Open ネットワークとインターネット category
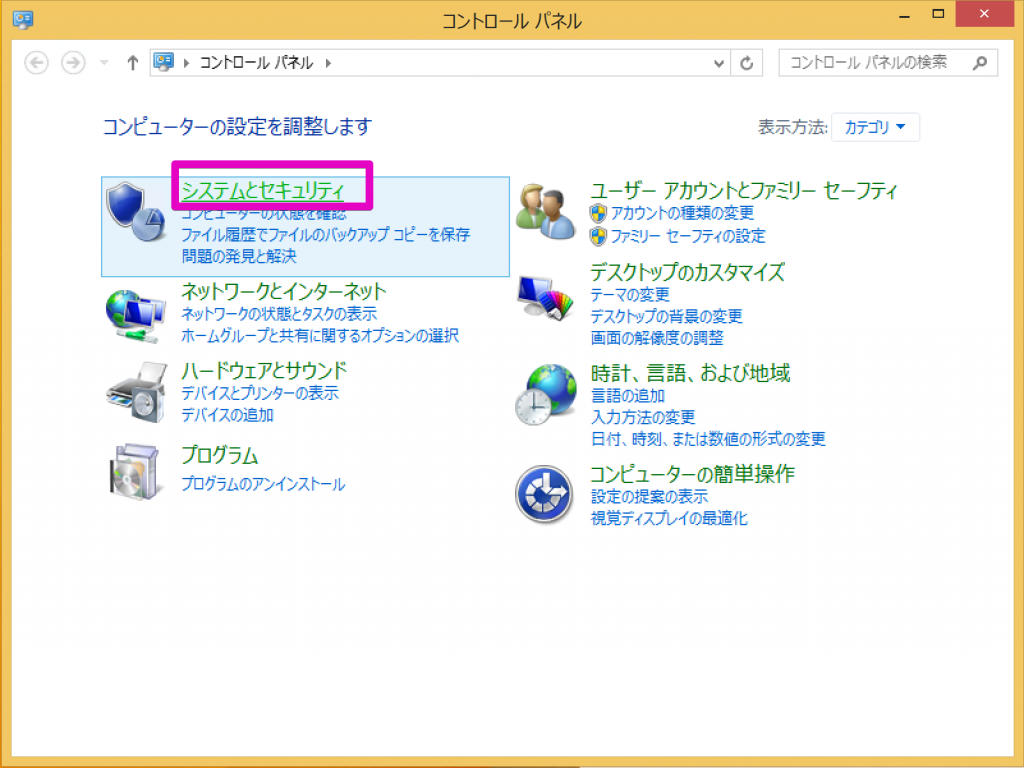Viewport: 1024px width, 768px height. tap(283, 291)
